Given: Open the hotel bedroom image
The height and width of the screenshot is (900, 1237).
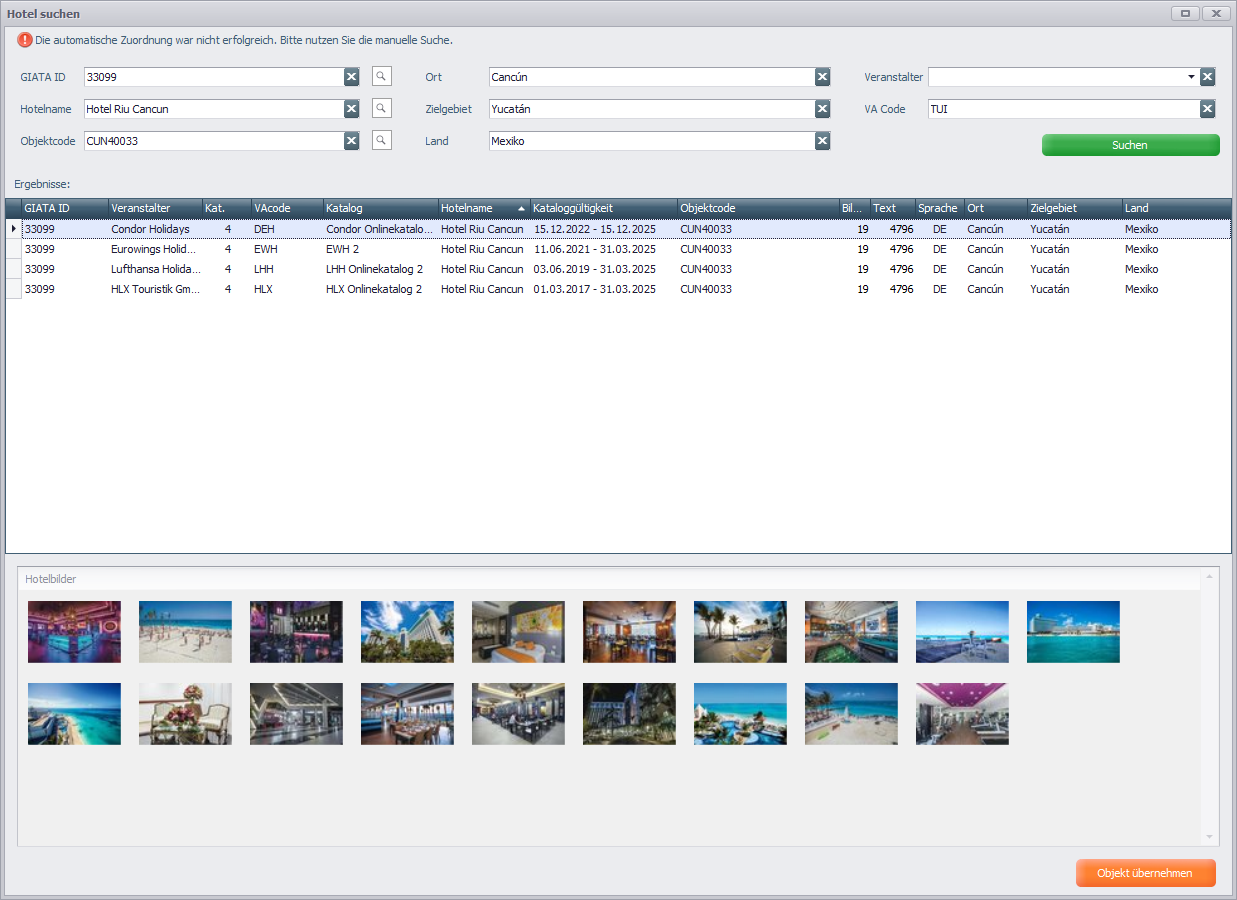Looking at the screenshot, I should pos(518,632).
